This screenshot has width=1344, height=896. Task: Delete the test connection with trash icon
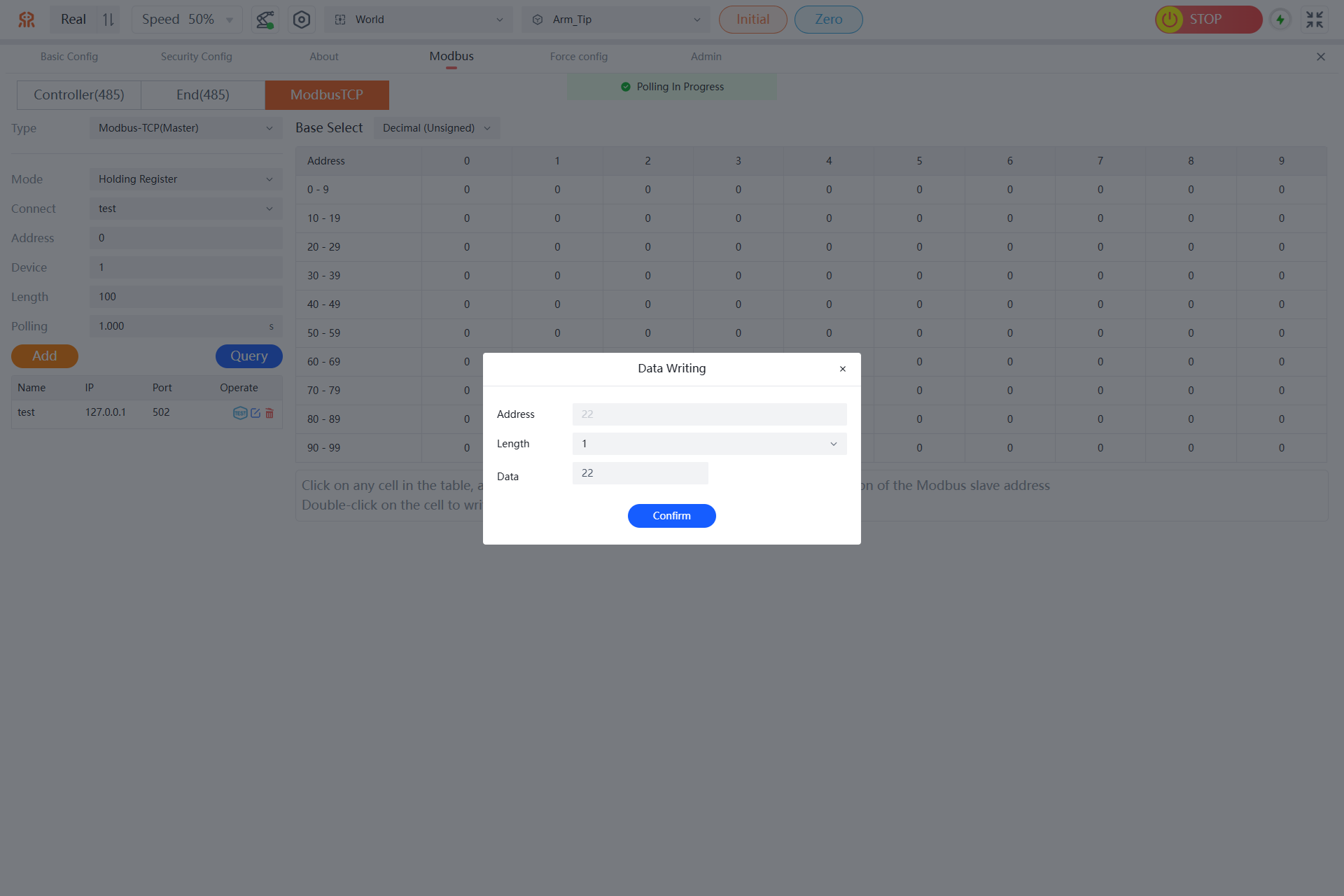pos(269,413)
